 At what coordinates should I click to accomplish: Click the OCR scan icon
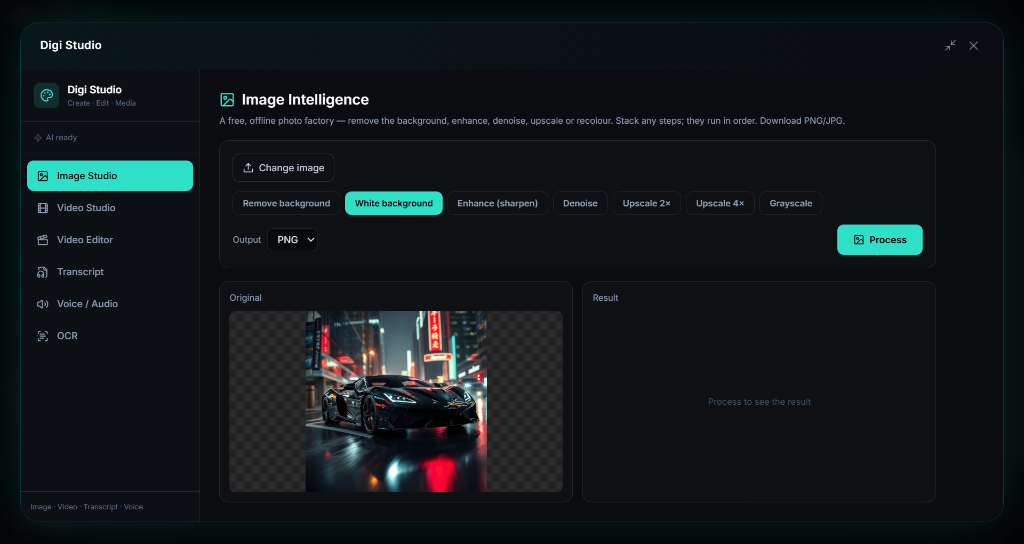pyautogui.click(x=43, y=336)
